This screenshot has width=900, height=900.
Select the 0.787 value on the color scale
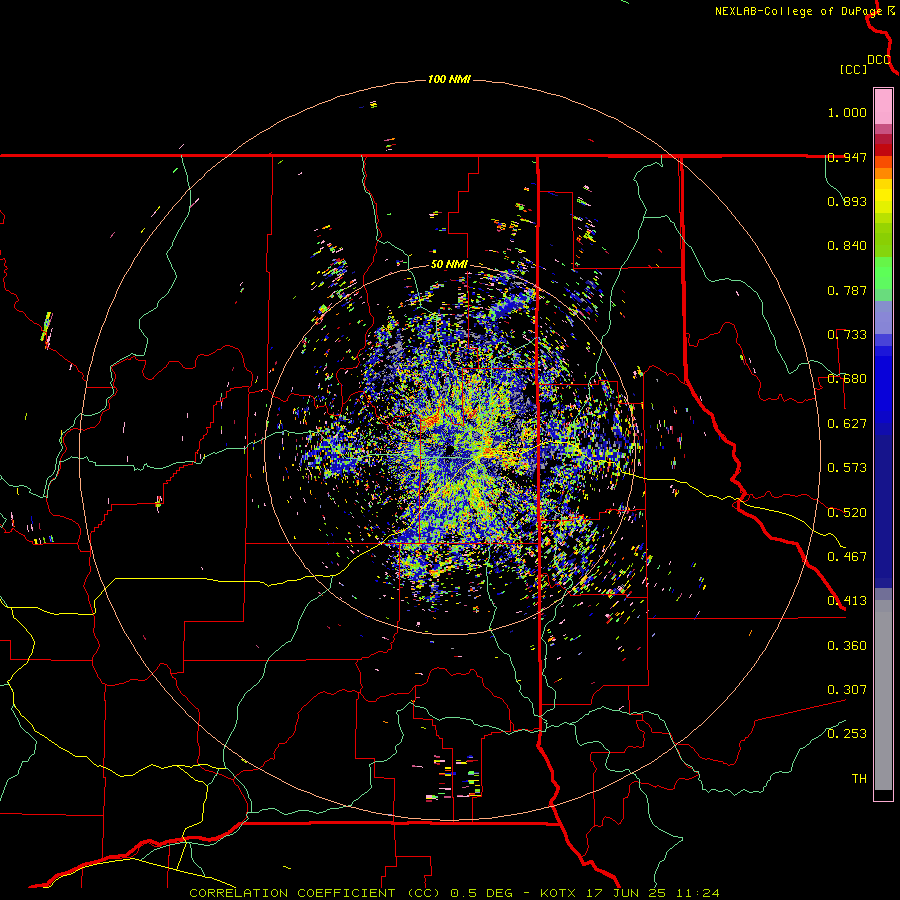tap(847, 290)
